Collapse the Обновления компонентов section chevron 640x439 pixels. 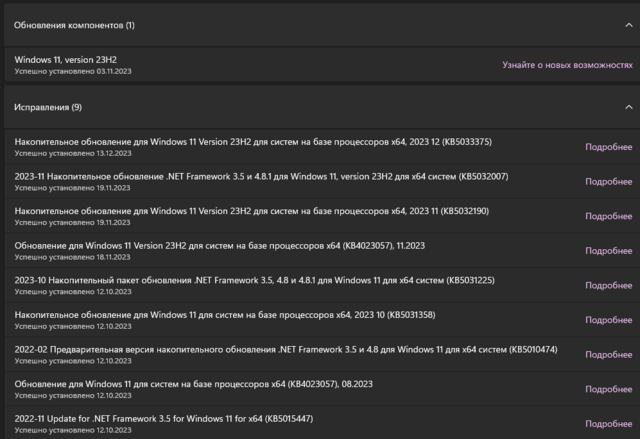pos(627,24)
